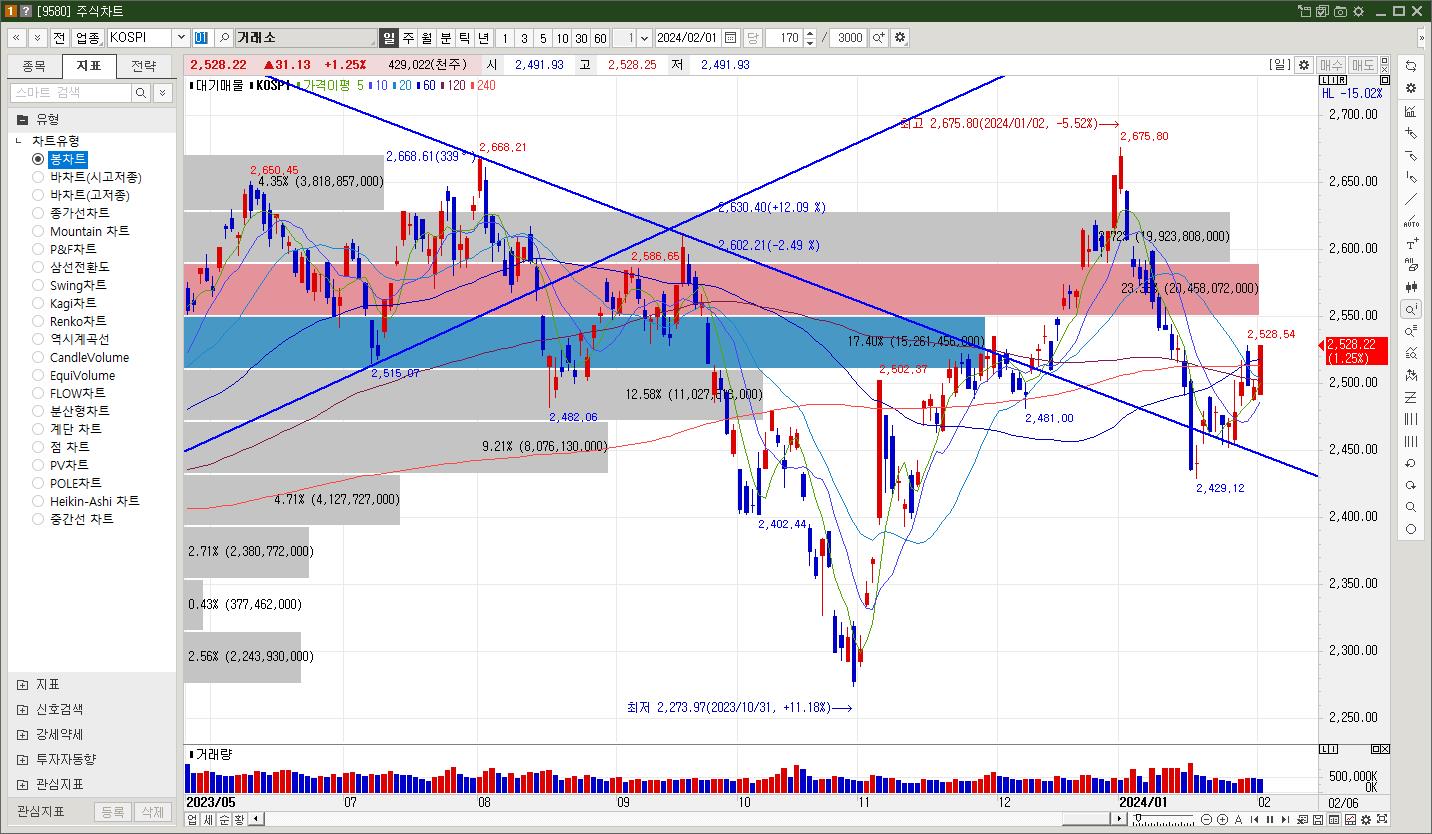The width and height of the screenshot is (1432, 834).
Task: Choose Renko차트 radio option
Action: [38, 321]
